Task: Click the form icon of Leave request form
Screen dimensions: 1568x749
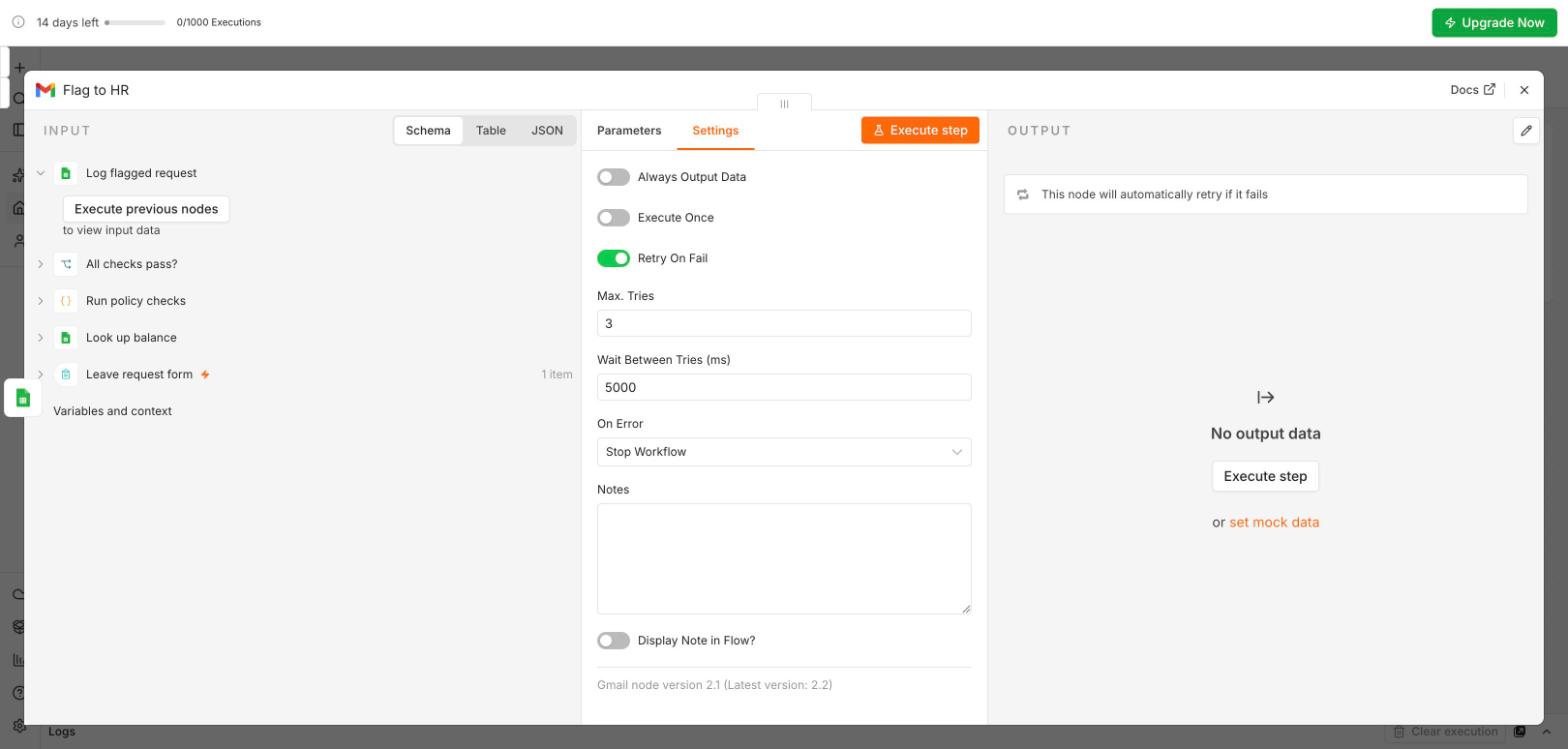Action: (x=66, y=375)
